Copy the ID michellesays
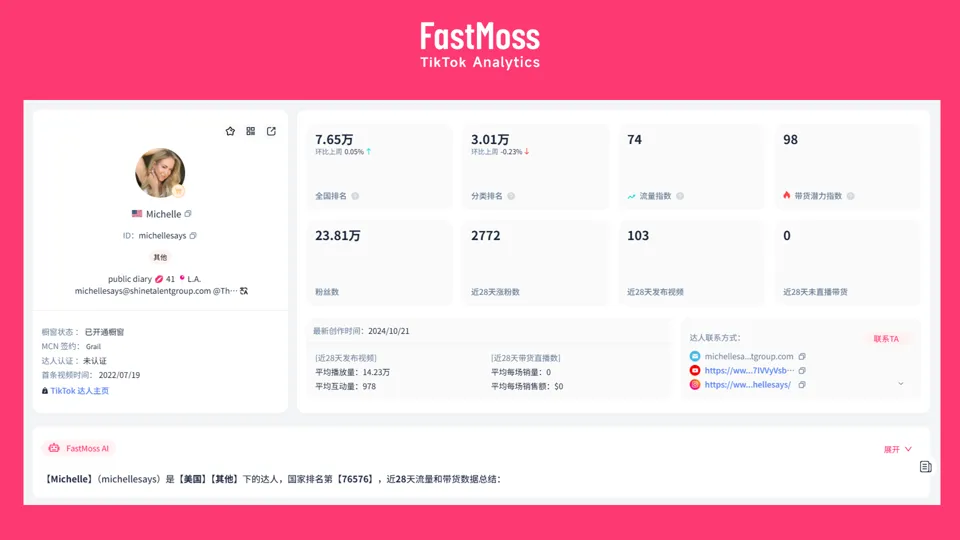This screenshot has width=960, height=540. click(193, 236)
